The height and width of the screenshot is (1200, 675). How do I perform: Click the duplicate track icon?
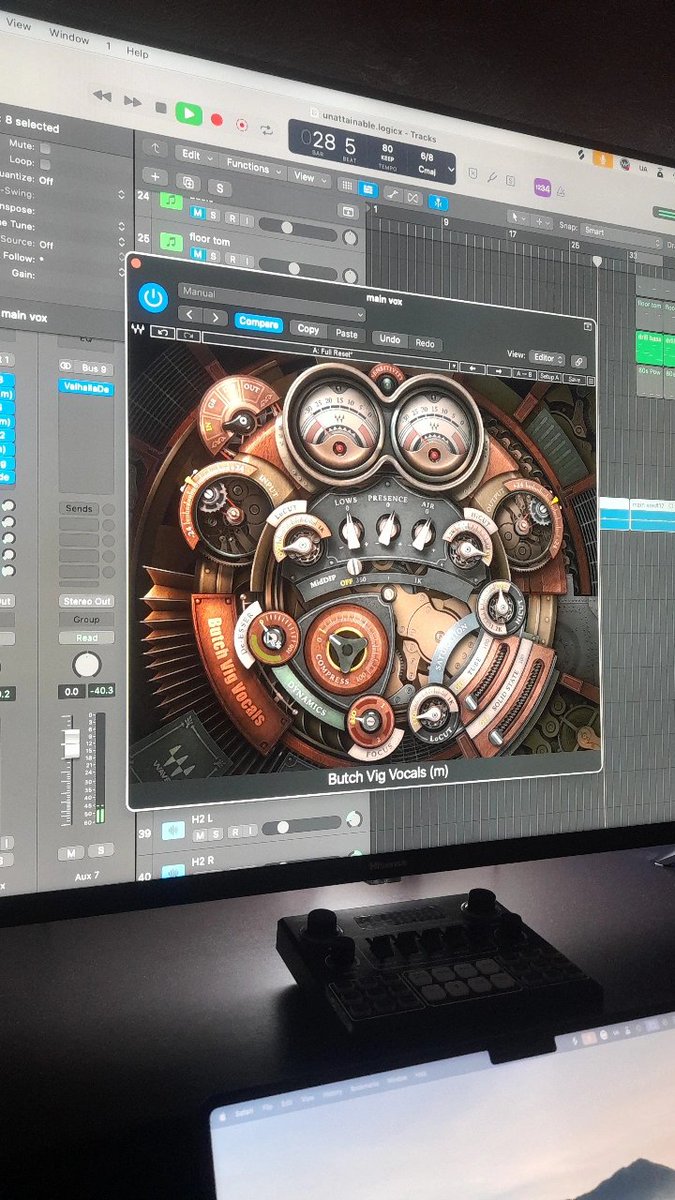click(x=187, y=181)
